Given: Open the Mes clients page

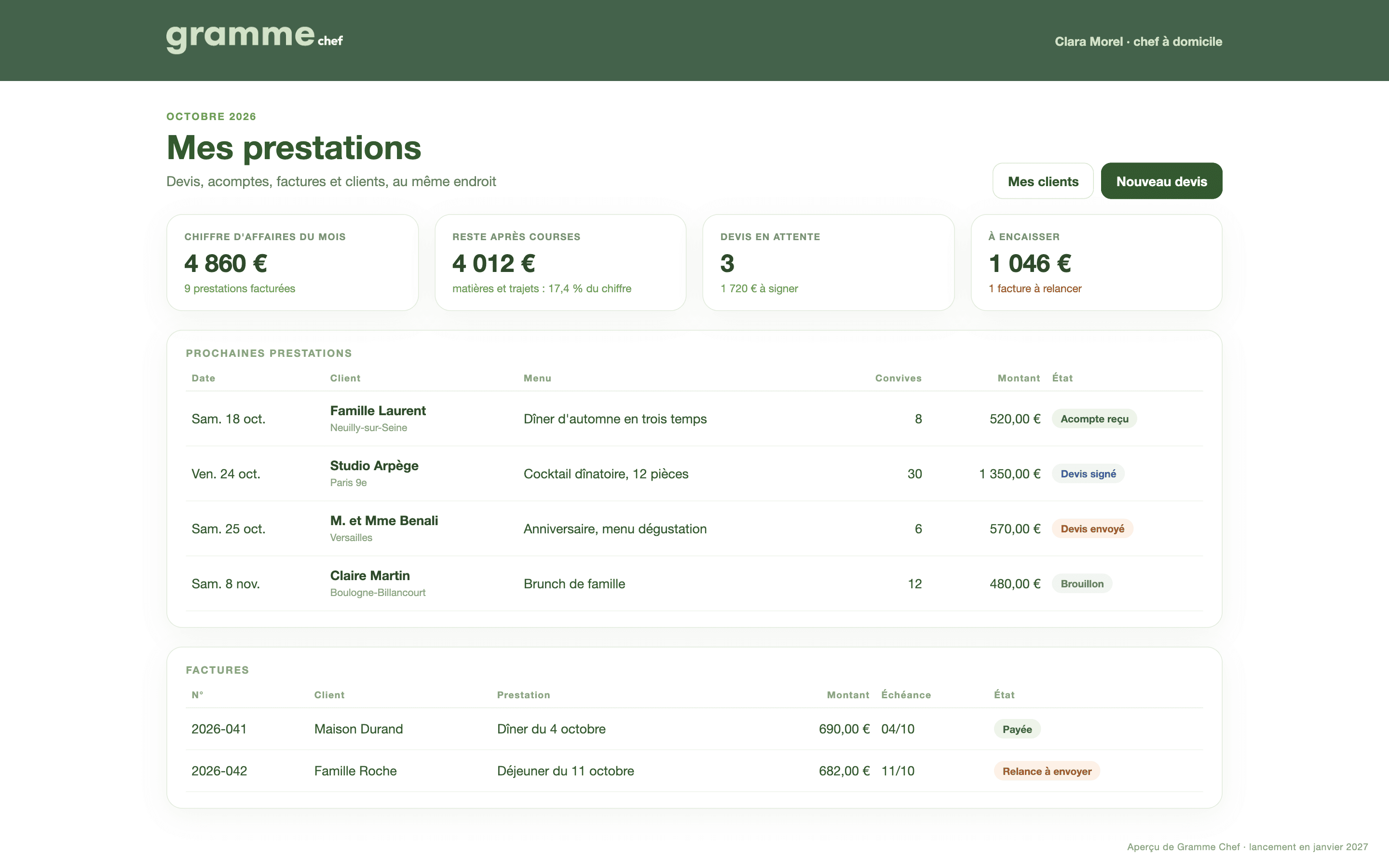Looking at the screenshot, I should (1043, 181).
